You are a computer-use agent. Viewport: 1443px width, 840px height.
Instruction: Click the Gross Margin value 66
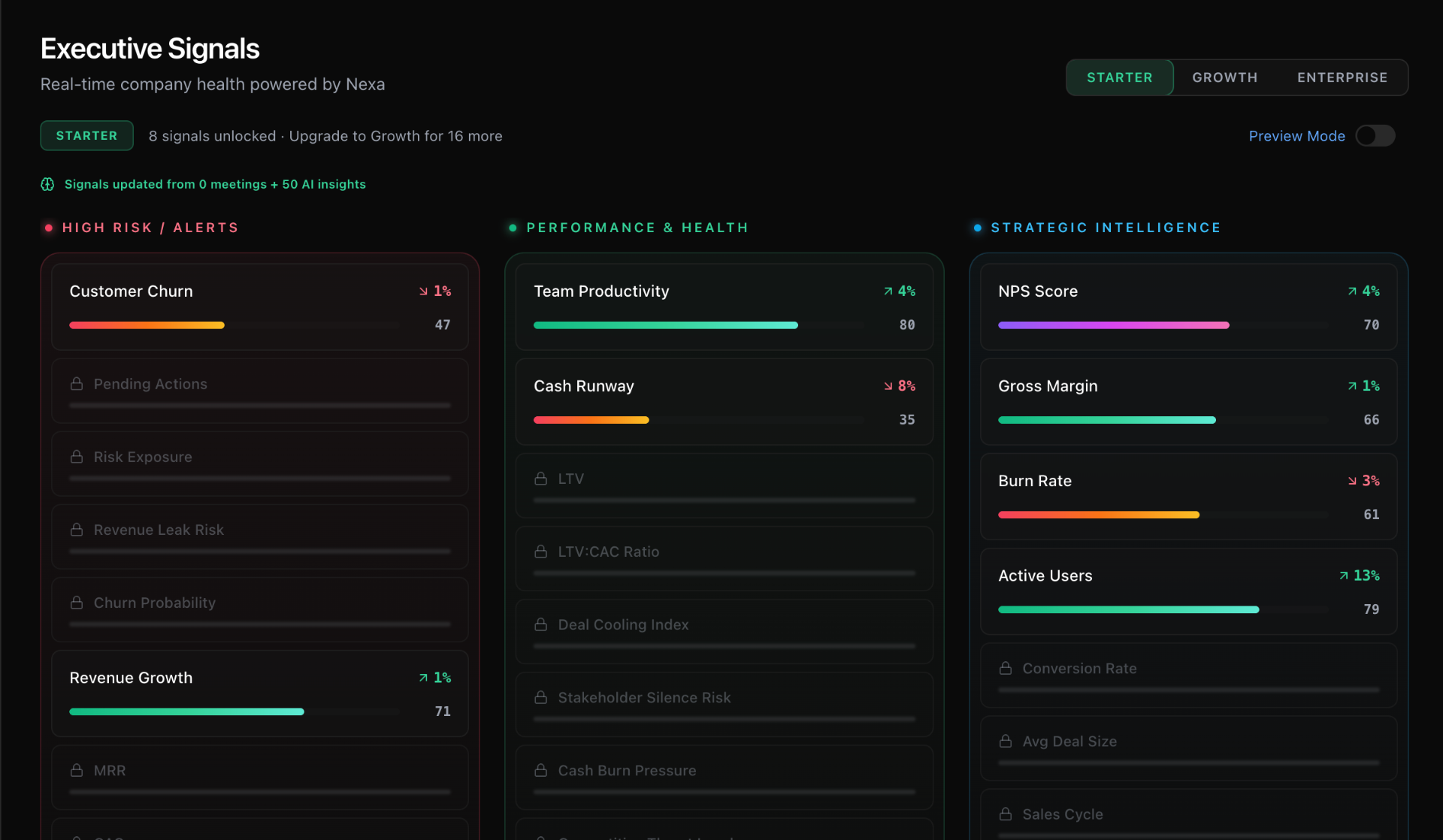point(1371,420)
